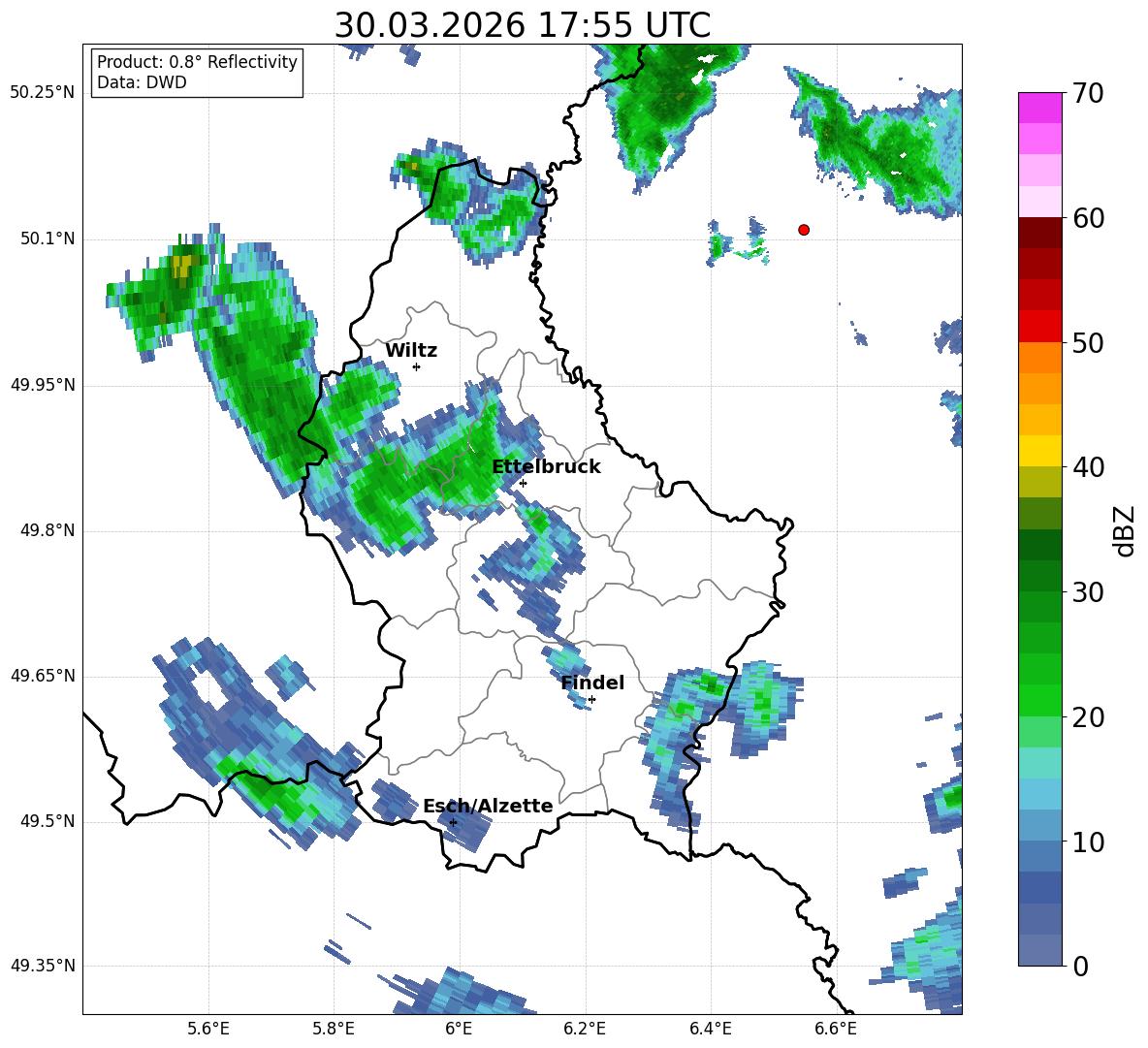Click the 49.65°N latitude label
Viewport: 1148px width, 1048px height.
click(43, 676)
